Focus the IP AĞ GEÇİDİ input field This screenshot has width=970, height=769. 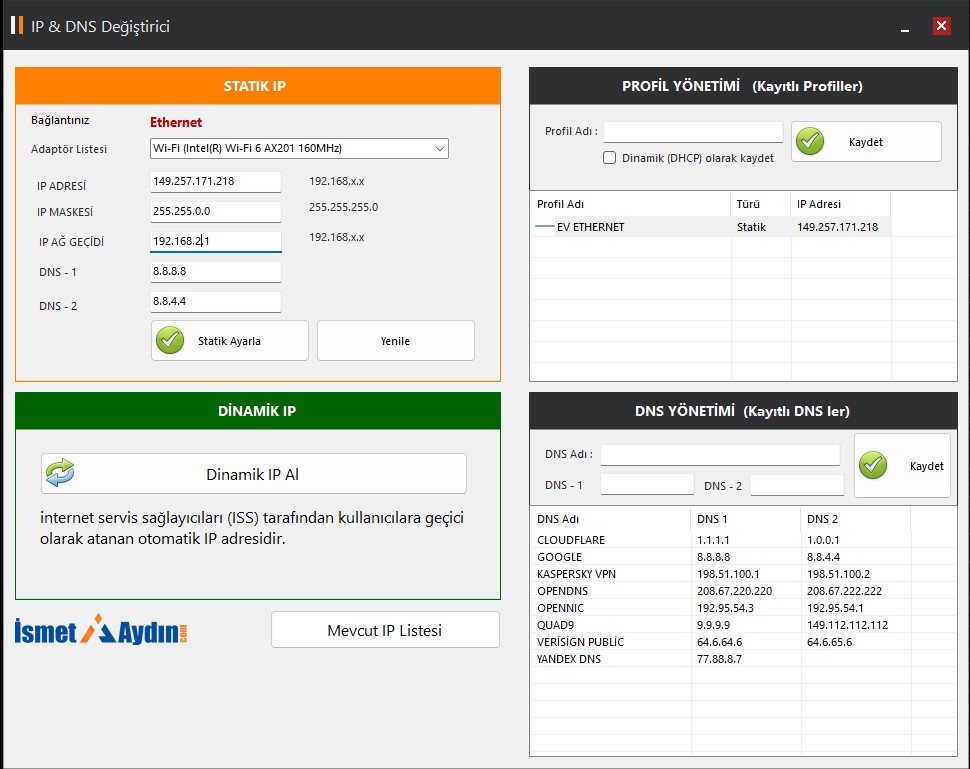[215, 241]
